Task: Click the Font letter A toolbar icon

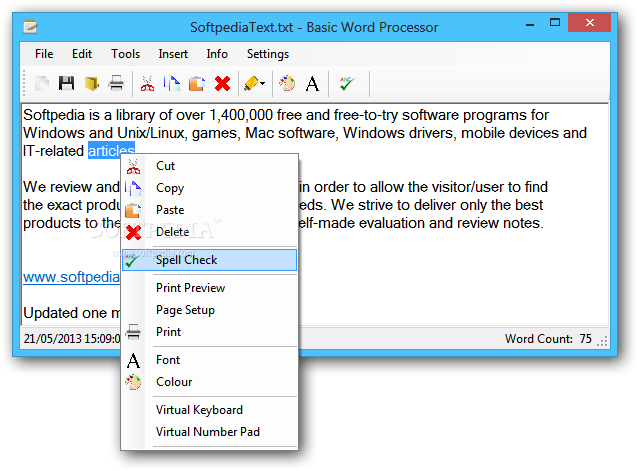Action: coord(312,84)
